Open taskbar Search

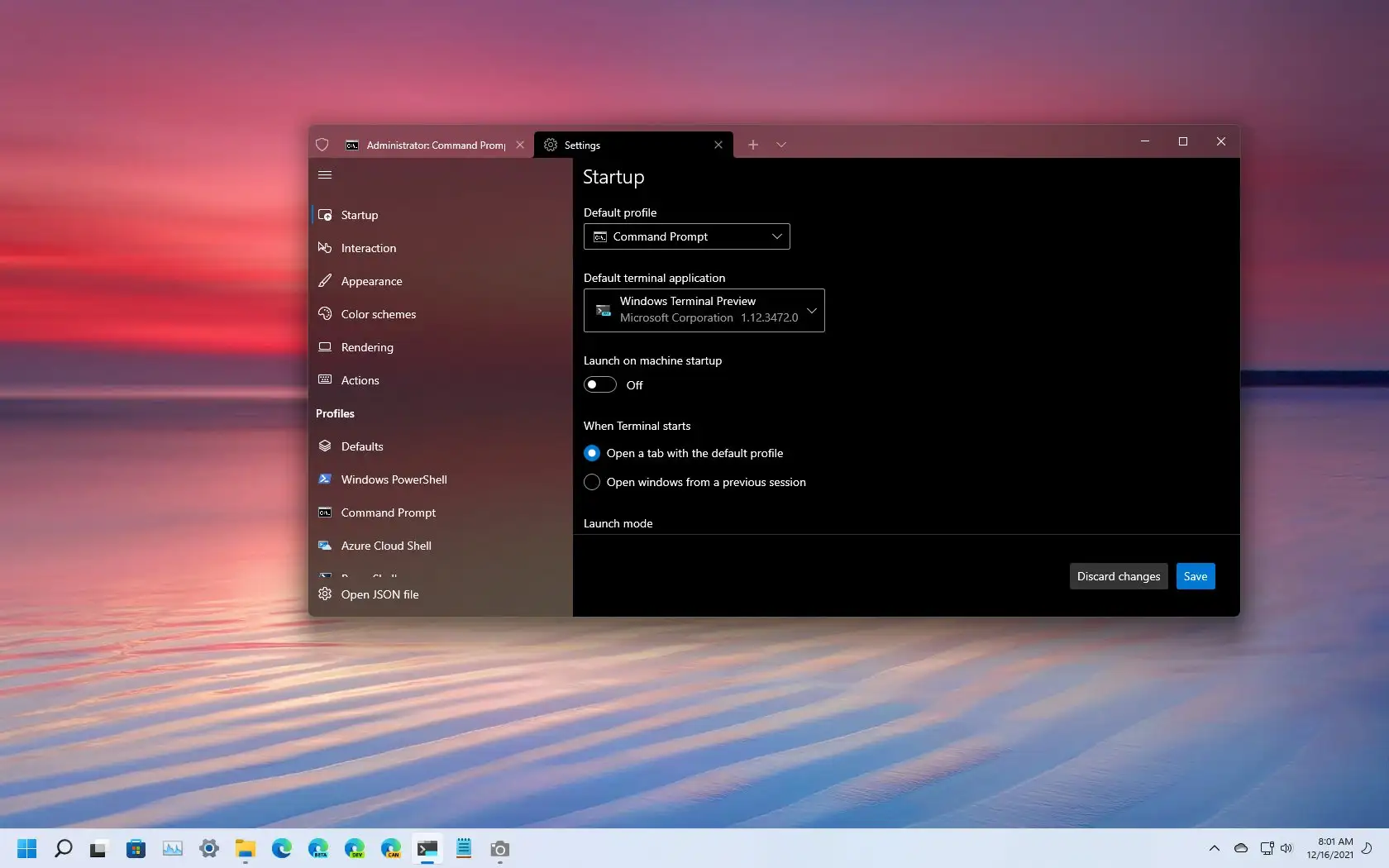64,849
